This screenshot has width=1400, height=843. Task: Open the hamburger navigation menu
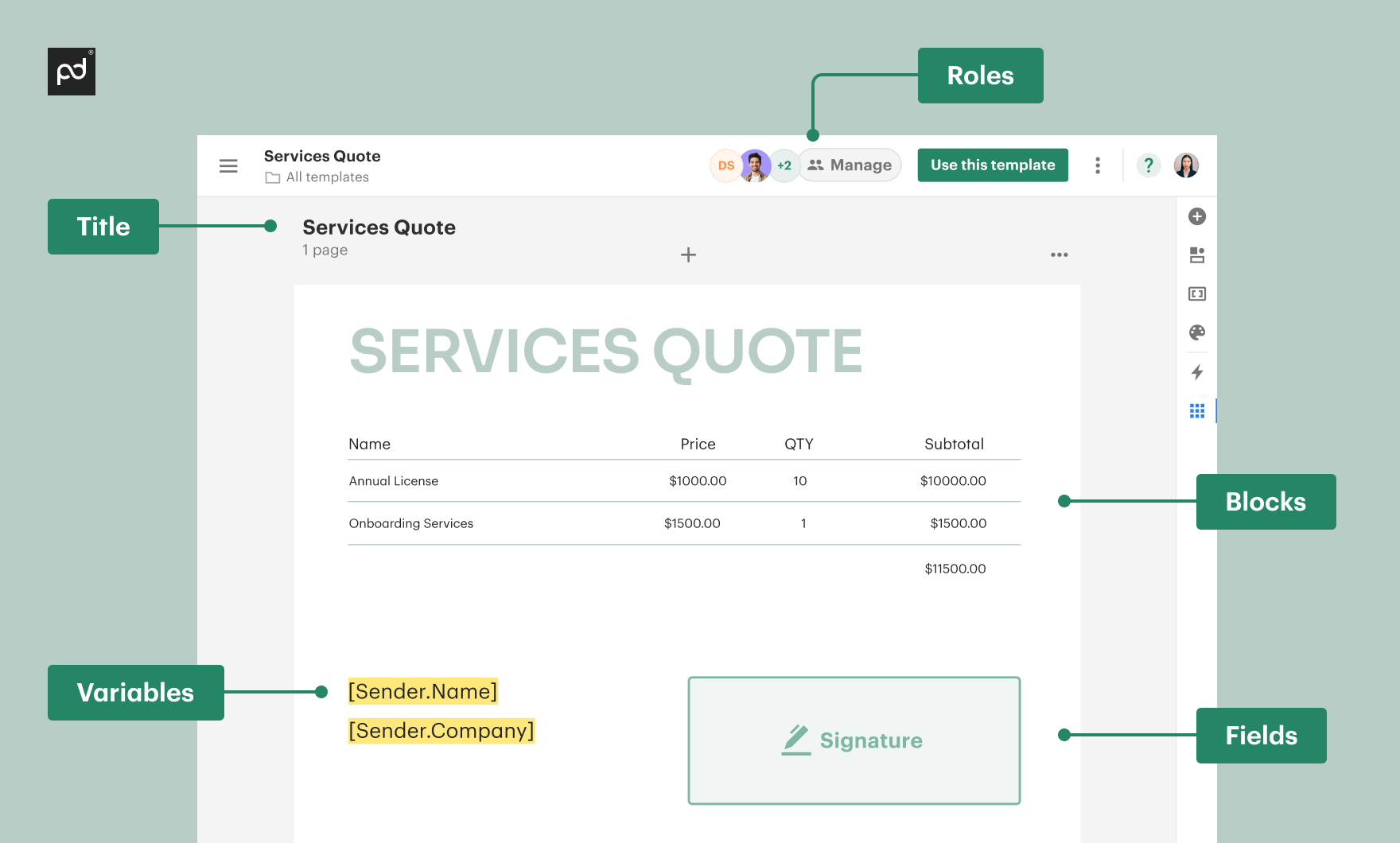click(228, 165)
